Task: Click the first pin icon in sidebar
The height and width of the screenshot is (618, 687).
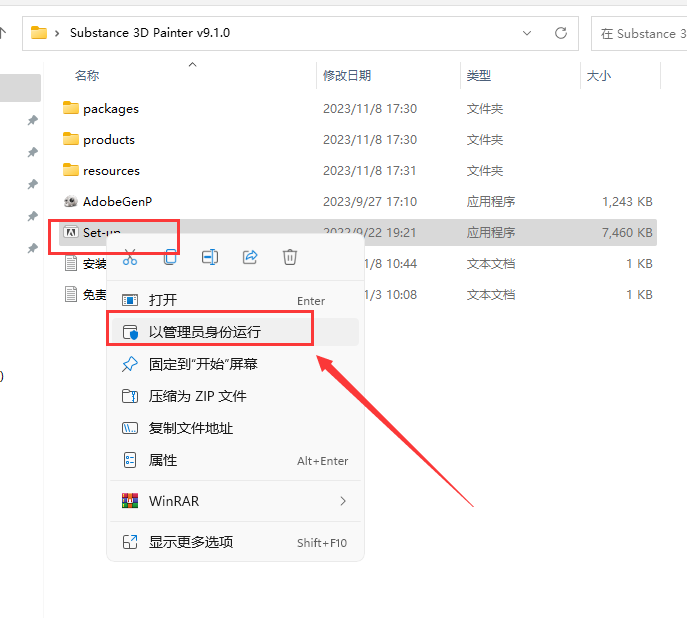Action: (x=32, y=120)
